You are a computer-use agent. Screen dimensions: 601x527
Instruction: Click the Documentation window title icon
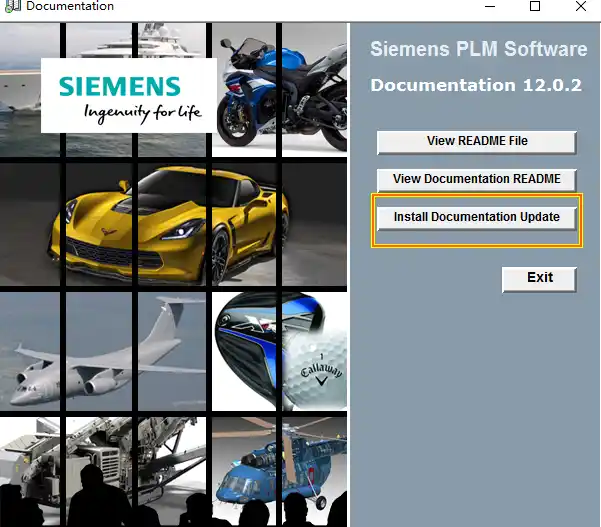pos(12,6)
